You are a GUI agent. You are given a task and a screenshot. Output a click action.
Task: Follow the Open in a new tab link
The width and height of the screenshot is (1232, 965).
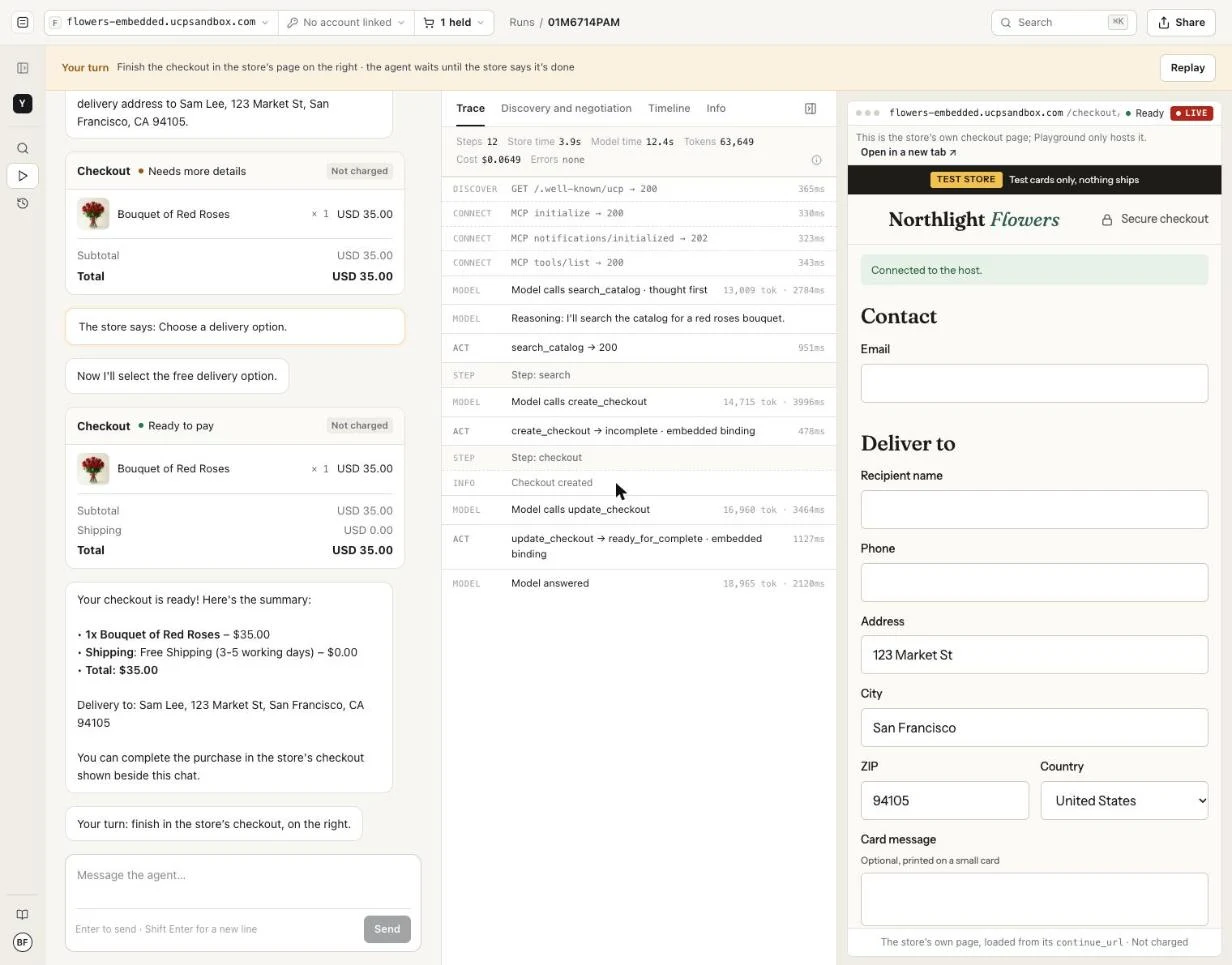point(908,152)
